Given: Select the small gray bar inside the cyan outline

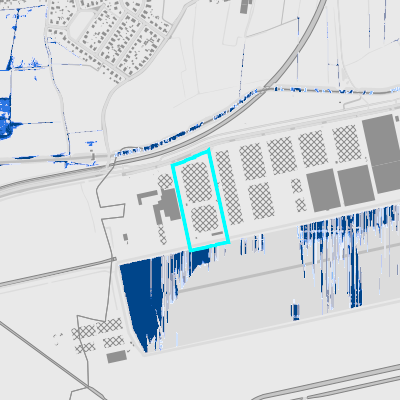Looking at the screenshot, I should tap(217, 234).
